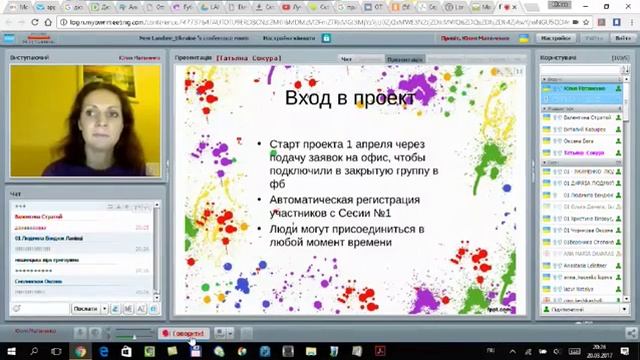Click the room lock icon in top bar
The image size is (640, 360).
click(x=326, y=38)
